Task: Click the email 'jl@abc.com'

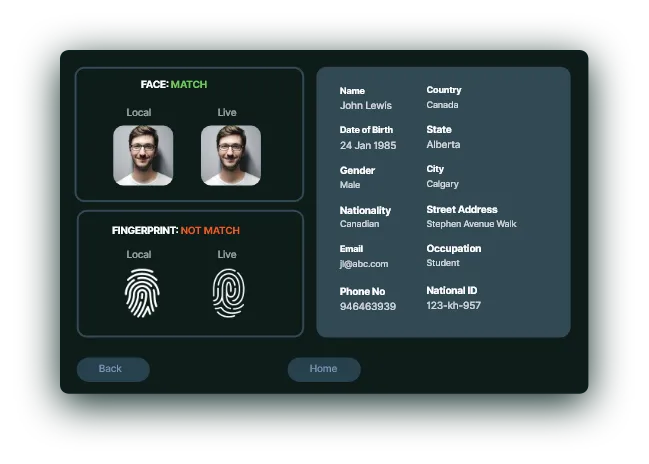Action: 364,264
